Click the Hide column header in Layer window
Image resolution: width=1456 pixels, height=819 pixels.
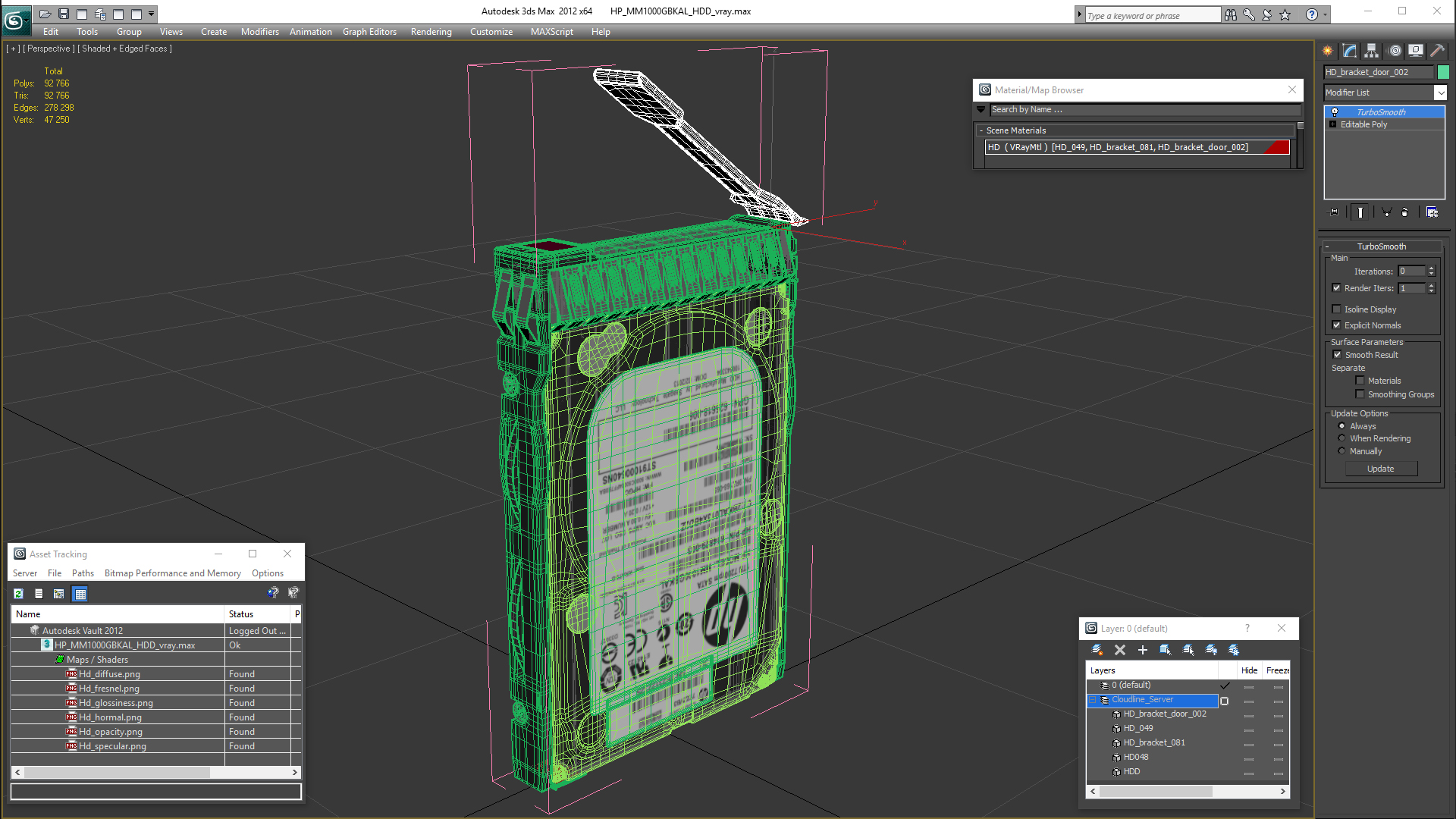(x=1249, y=670)
